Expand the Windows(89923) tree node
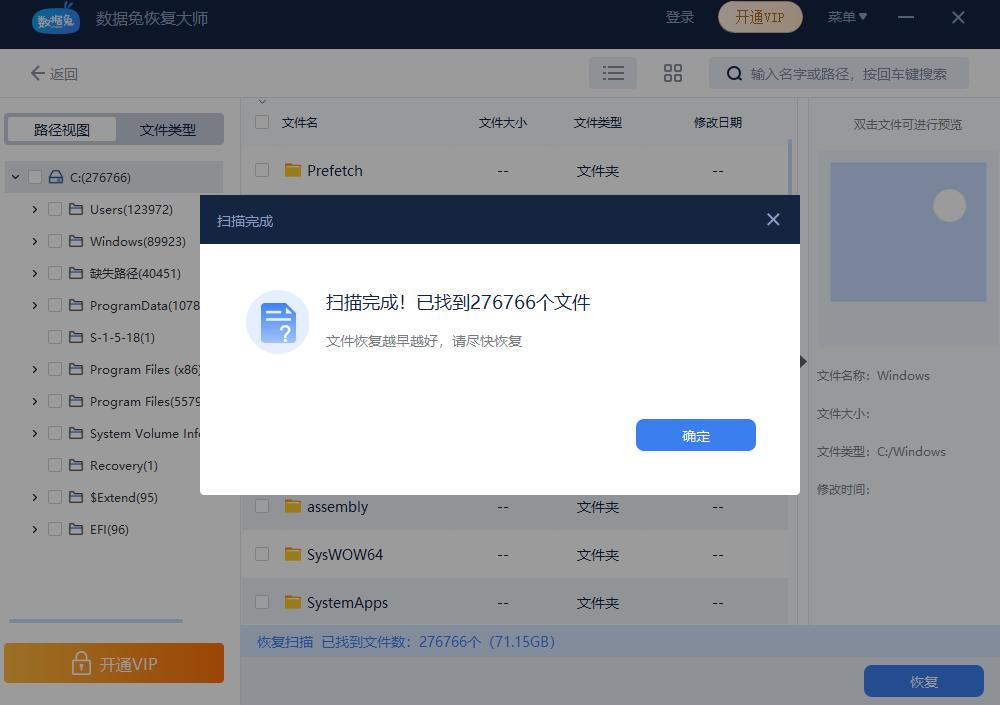This screenshot has height=705, width=1000. (x=35, y=241)
